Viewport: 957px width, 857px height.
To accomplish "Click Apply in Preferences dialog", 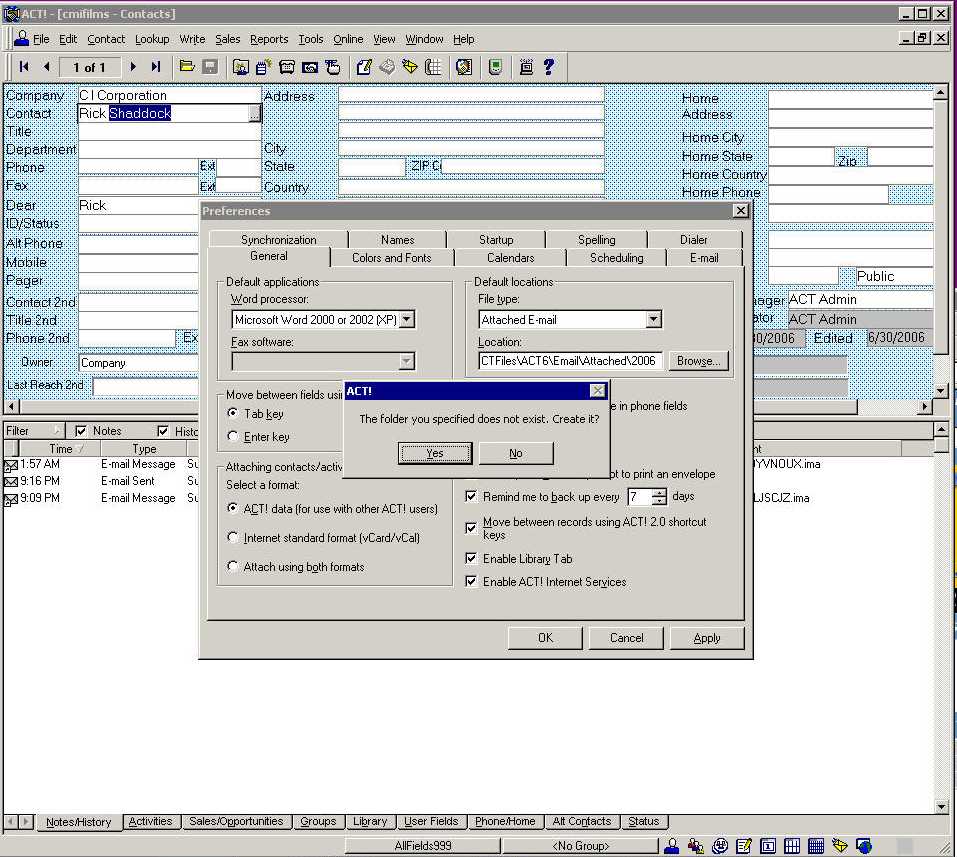I will coord(707,638).
